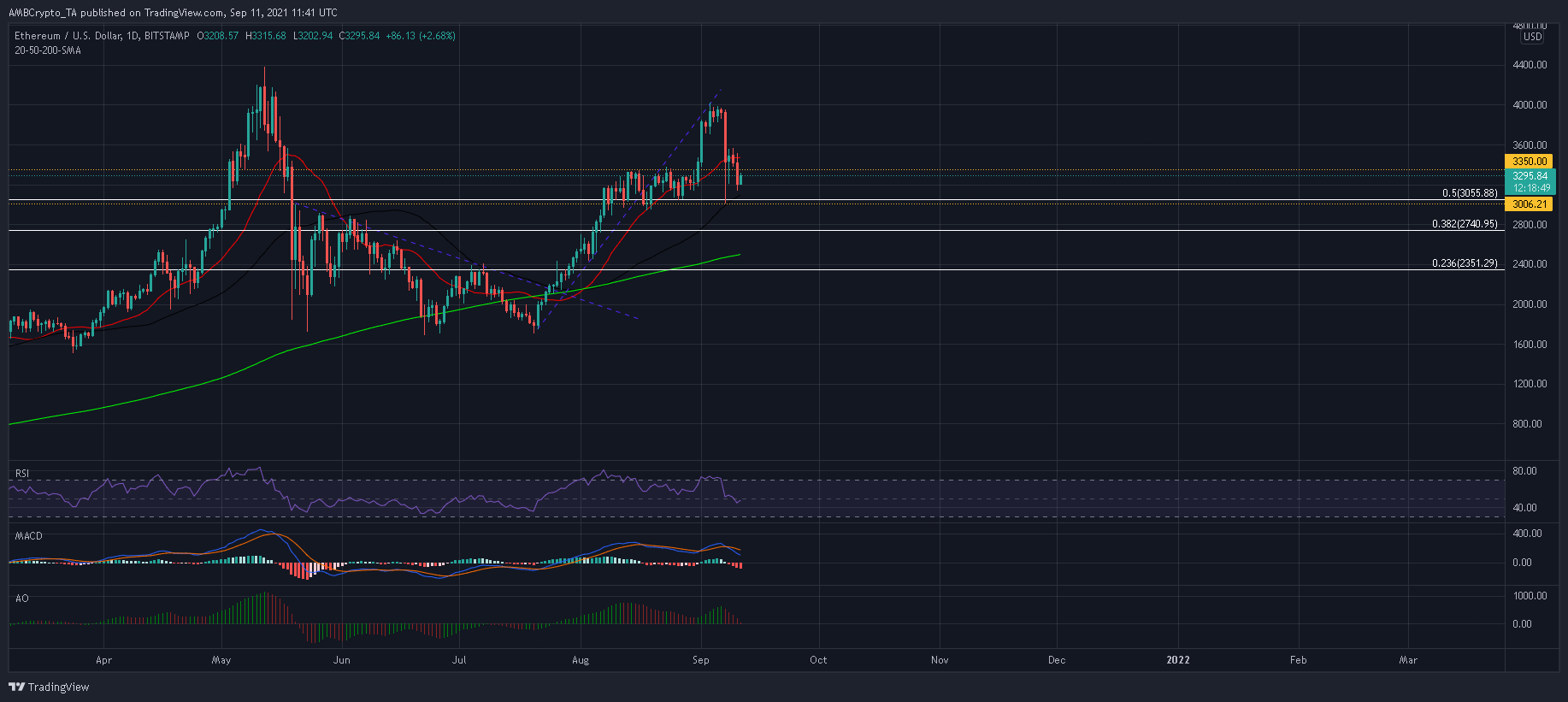
Task: Click the Apr label on time axis
Action: (104, 660)
